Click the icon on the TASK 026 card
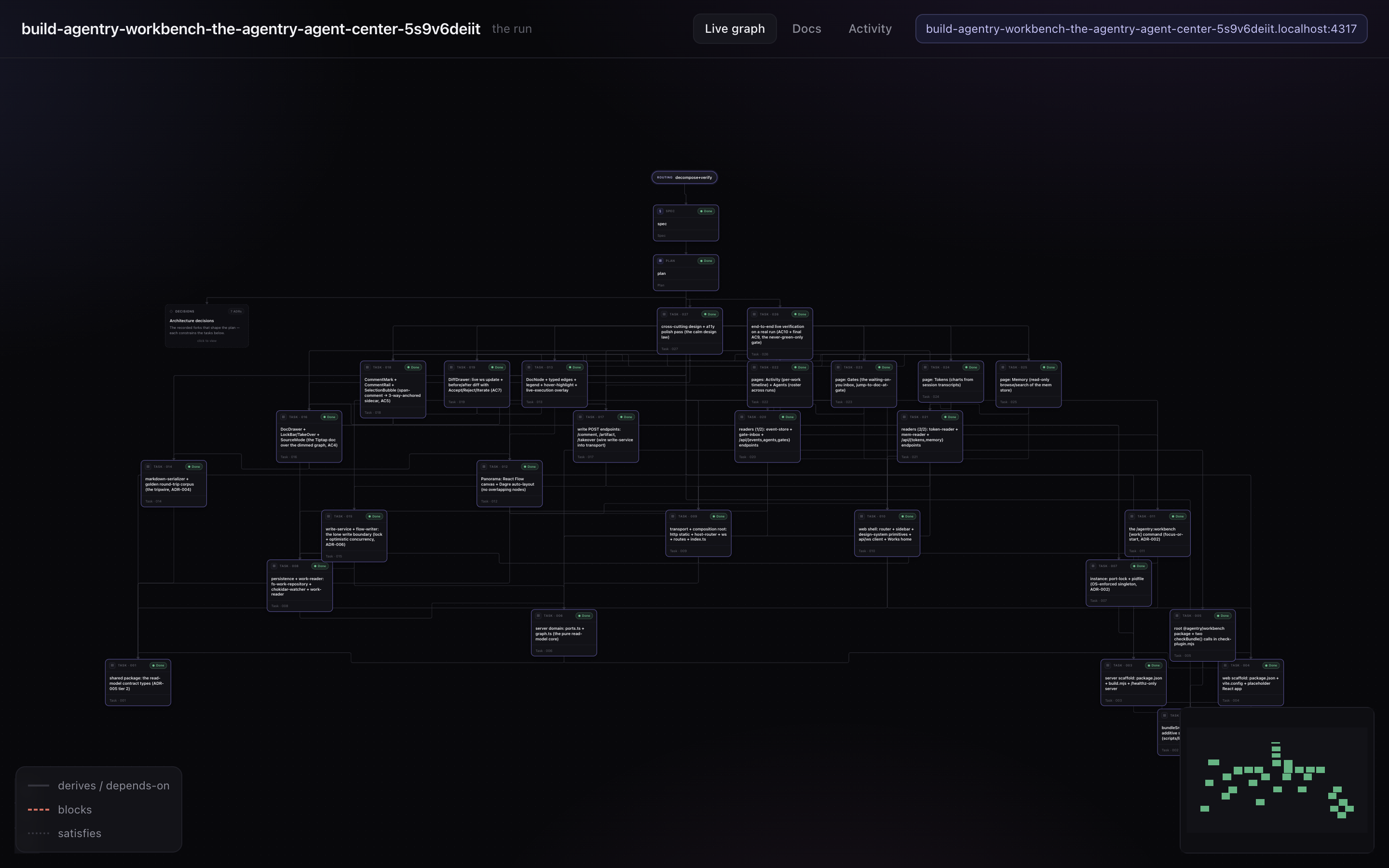Image resolution: width=1389 pixels, height=868 pixels. click(754, 314)
